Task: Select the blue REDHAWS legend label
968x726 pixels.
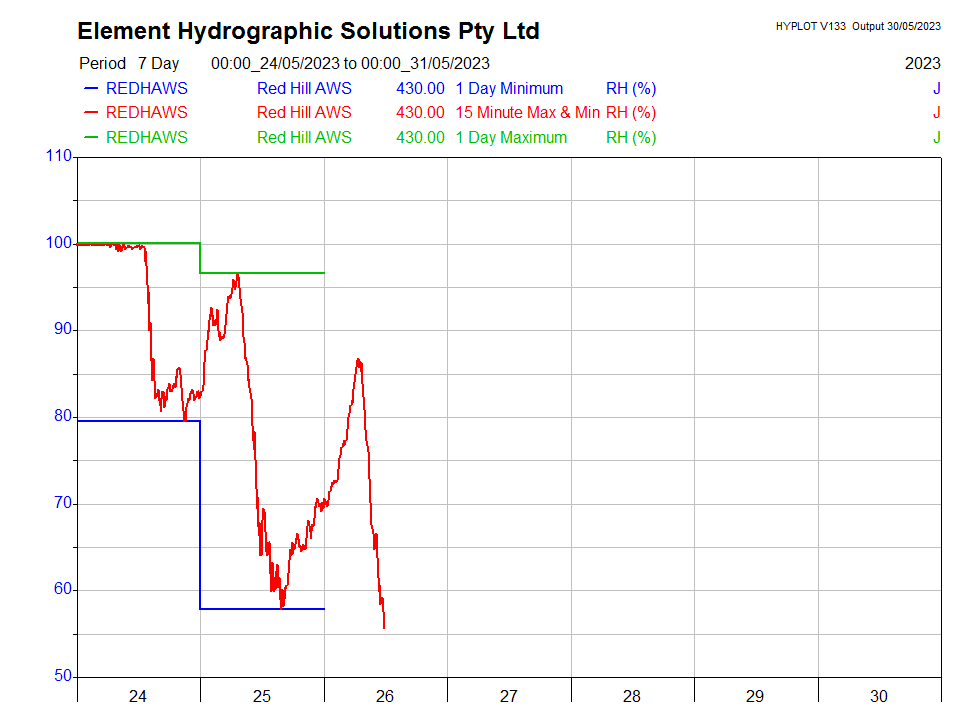Action: pyautogui.click(x=146, y=88)
